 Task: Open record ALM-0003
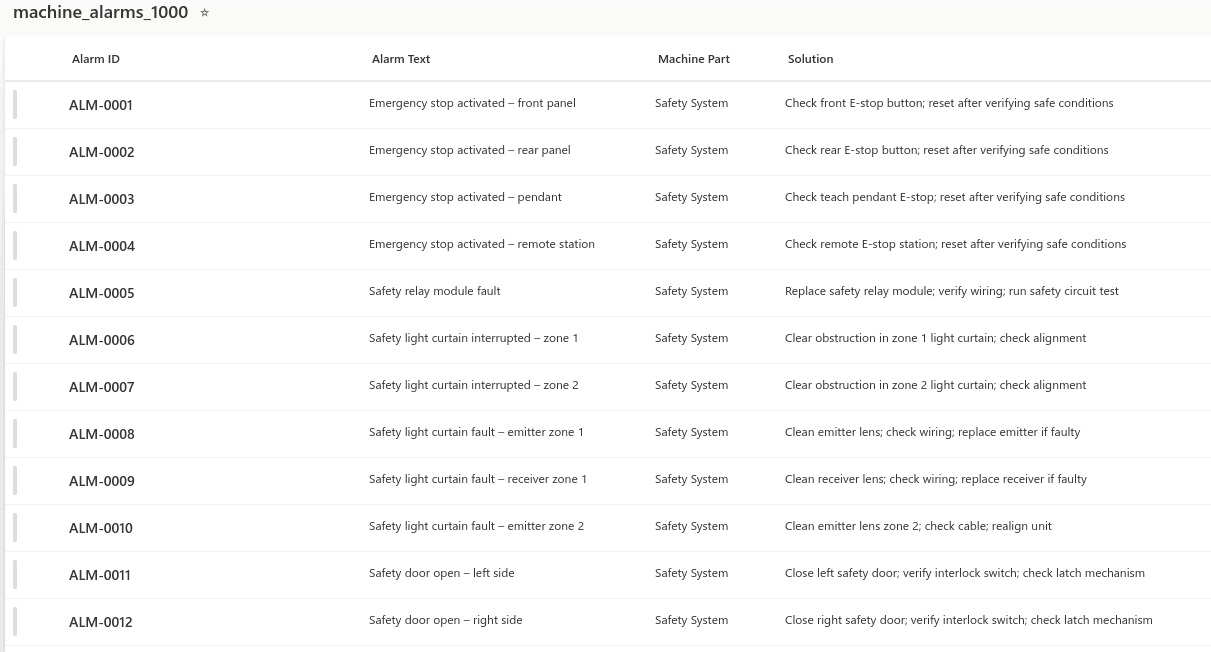tap(101, 198)
